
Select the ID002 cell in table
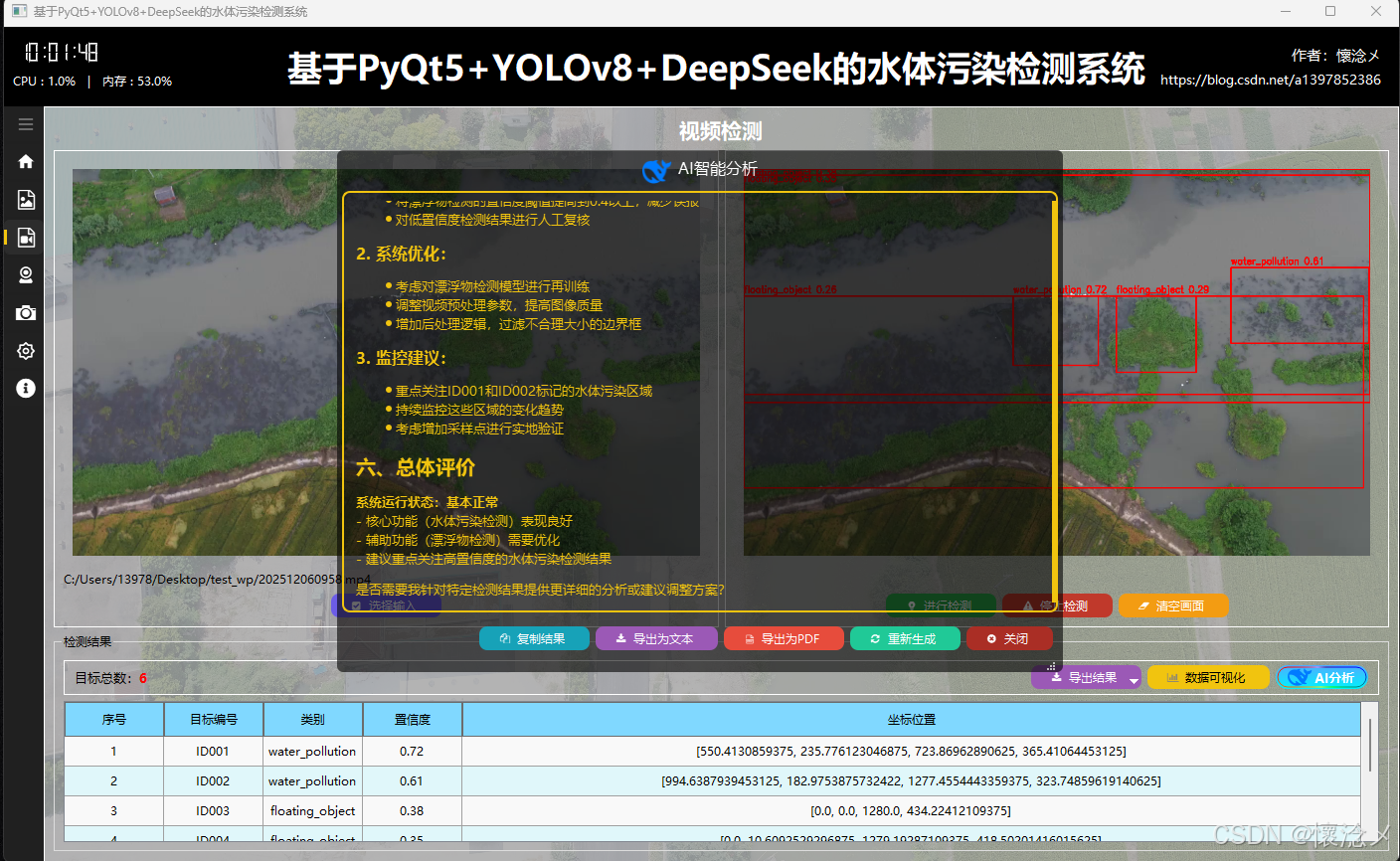pyautogui.click(x=213, y=781)
